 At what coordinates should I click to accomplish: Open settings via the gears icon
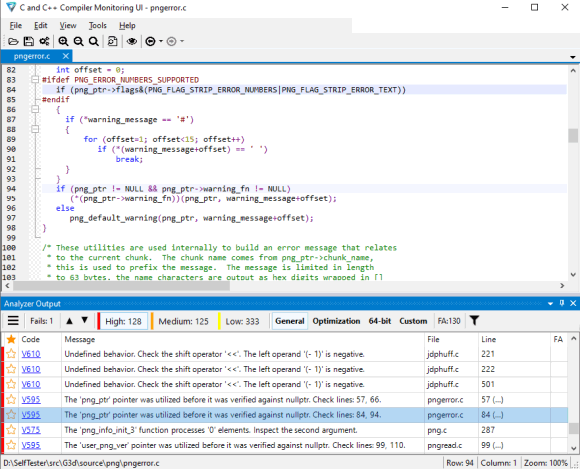[44, 41]
